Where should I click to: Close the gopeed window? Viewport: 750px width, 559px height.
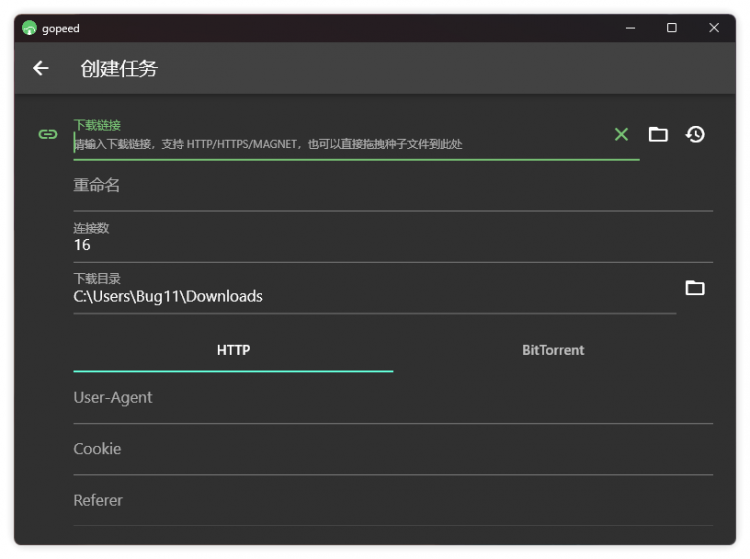714,28
